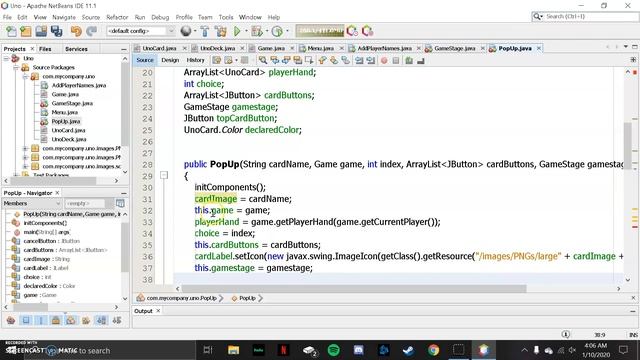Close the Output panel
This screenshot has height=360, width=640.
158,311
